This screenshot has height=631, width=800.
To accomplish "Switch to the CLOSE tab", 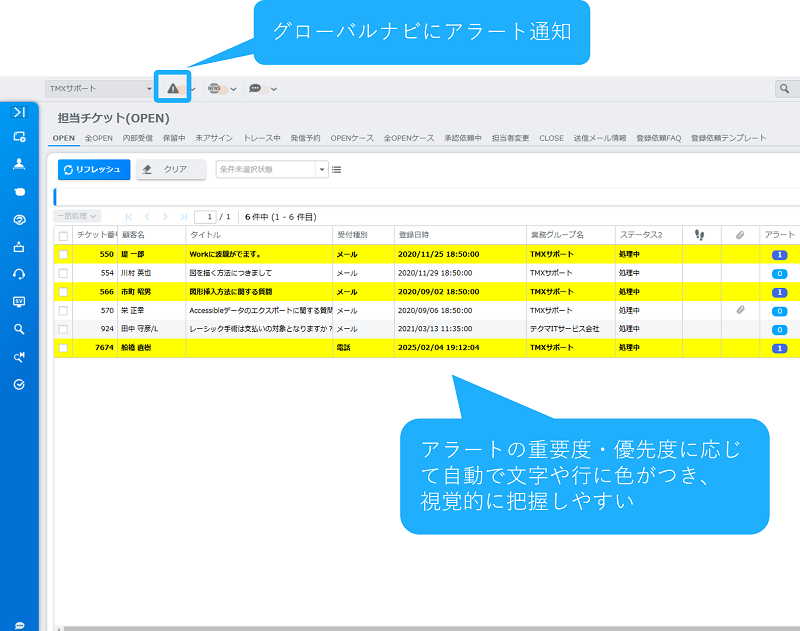I will pos(551,138).
